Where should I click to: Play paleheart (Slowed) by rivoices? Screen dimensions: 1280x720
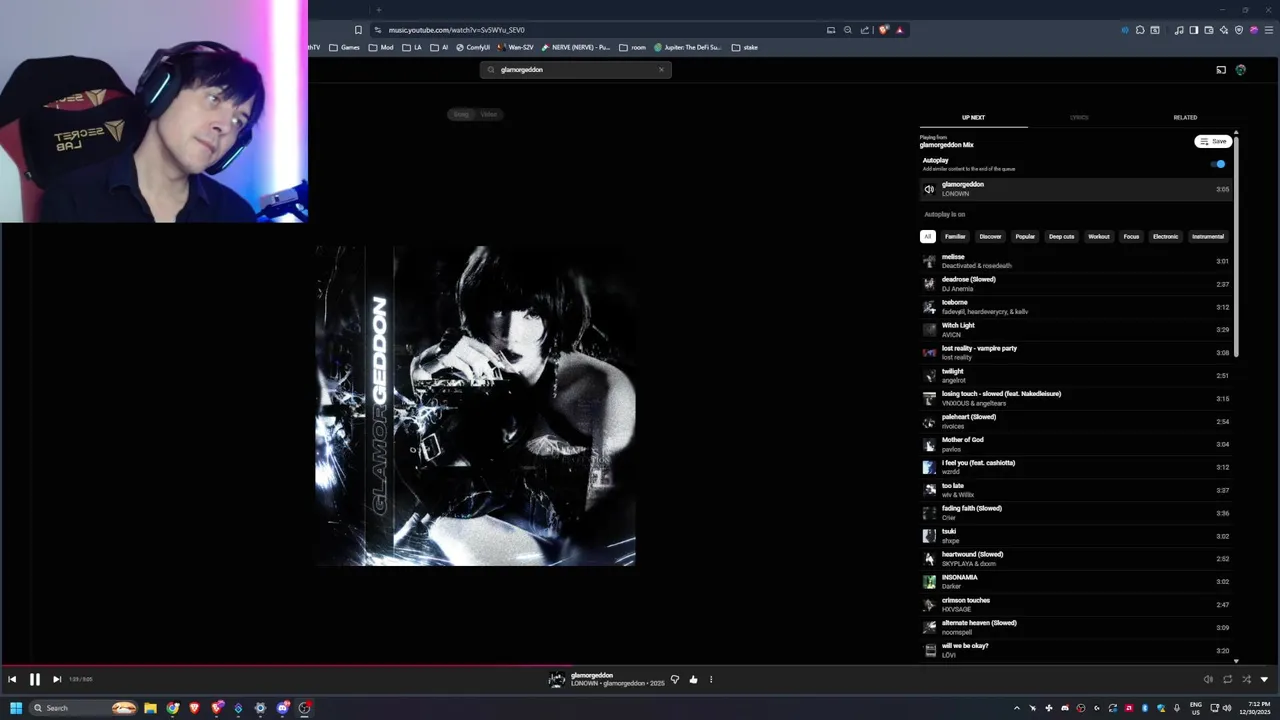[1076, 421]
